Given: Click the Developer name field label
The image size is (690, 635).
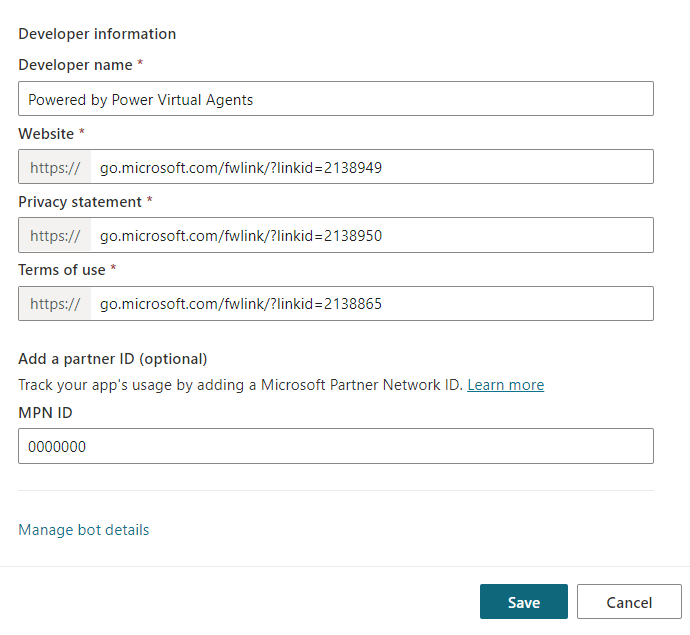Looking at the screenshot, I should coord(75,65).
